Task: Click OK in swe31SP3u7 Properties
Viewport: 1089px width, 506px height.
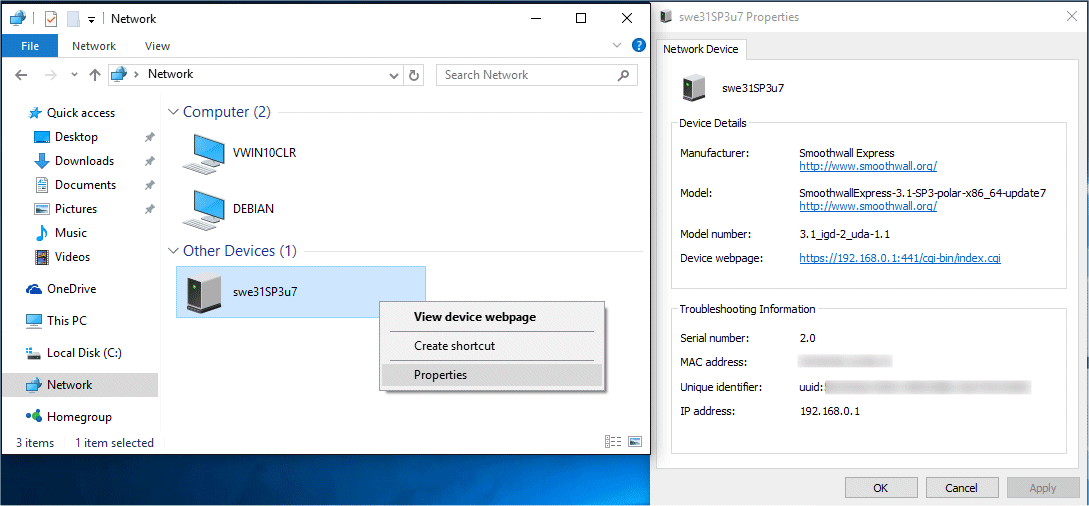Action: (881, 488)
